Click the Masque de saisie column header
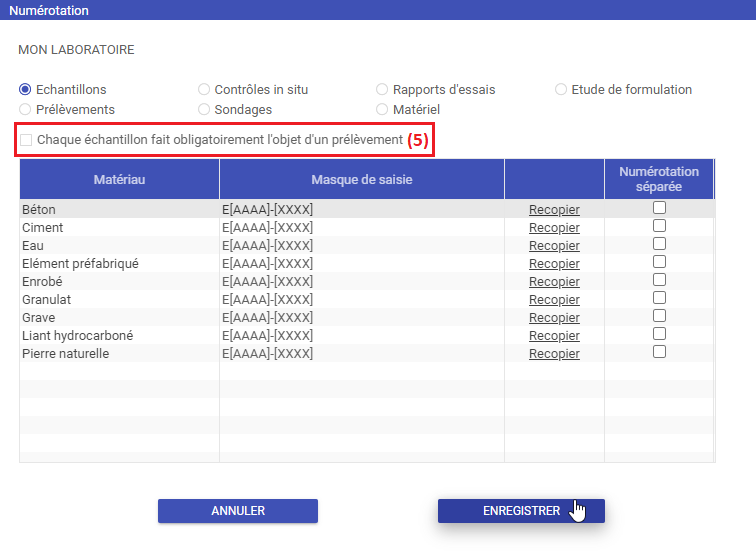Screen dimensions: 756x557 click(362, 179)
